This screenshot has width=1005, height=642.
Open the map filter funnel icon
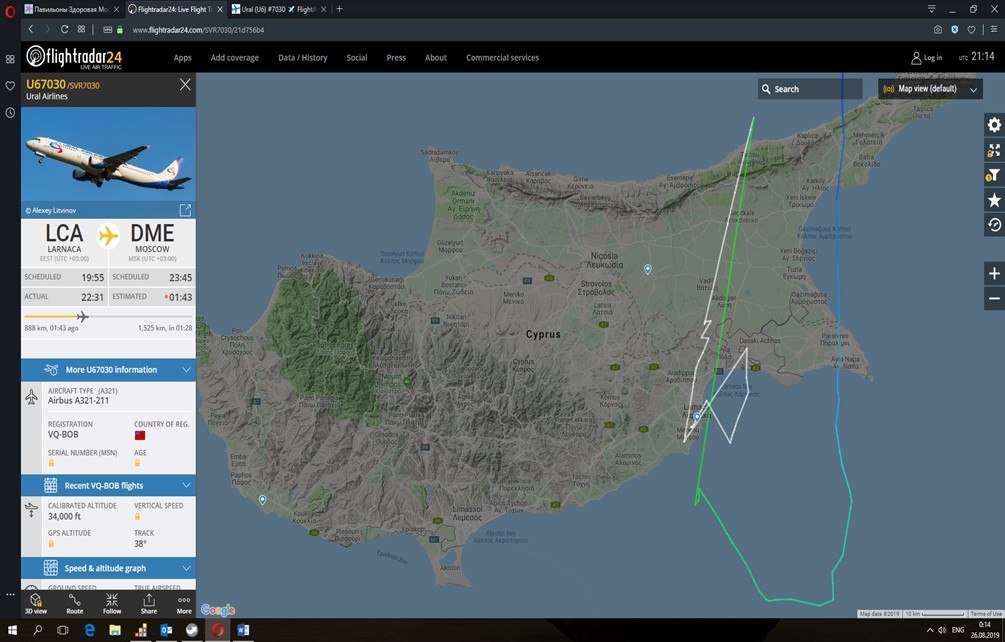click(x=993, y=175)
